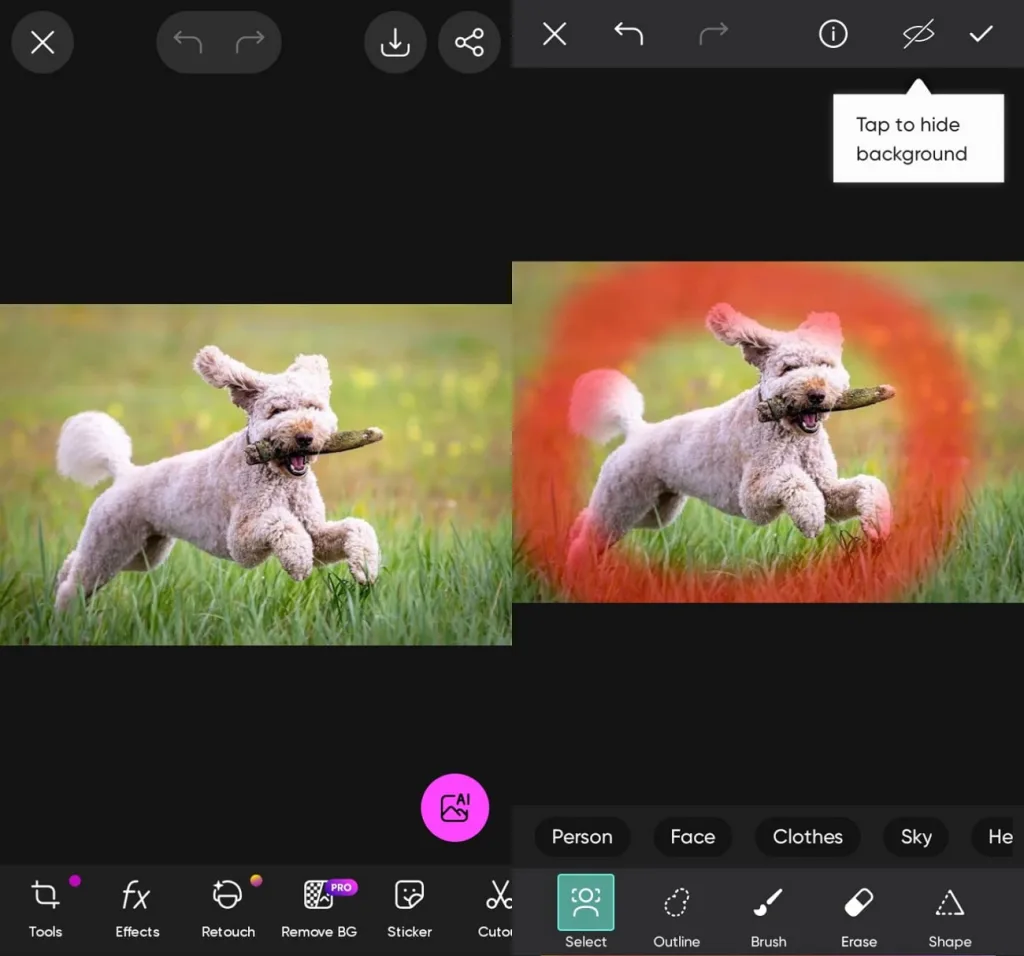
Task: Undo last stroke in cutout screen
Action: point(629,33)
